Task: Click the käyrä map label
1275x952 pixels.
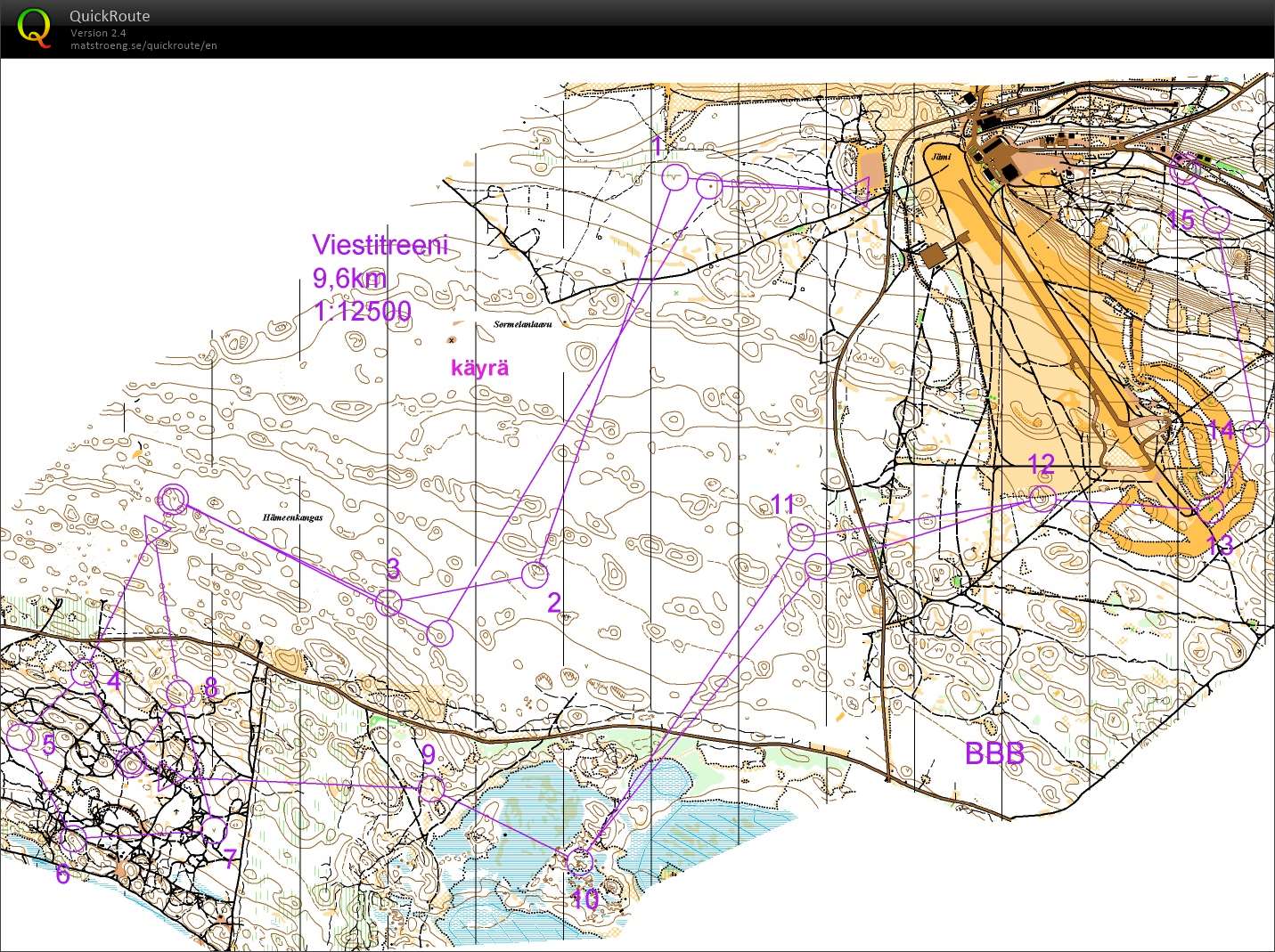Action: 479,368
